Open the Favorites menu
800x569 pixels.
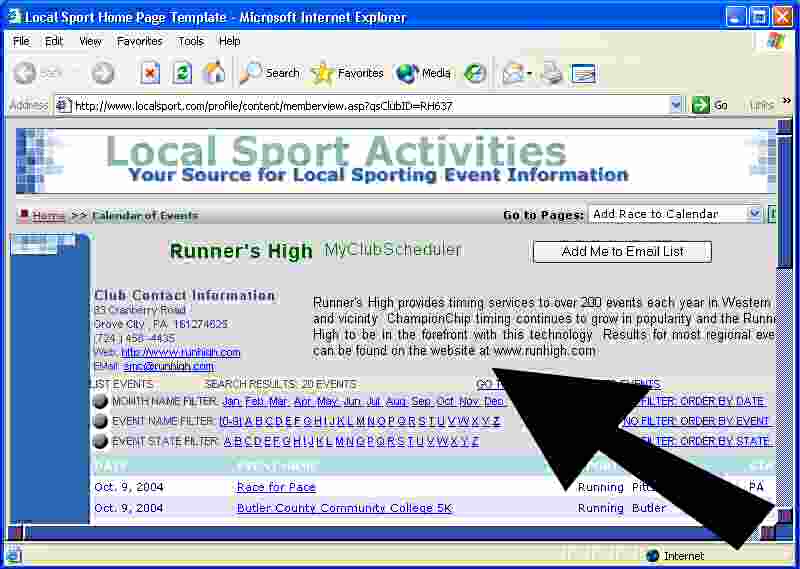139,41
